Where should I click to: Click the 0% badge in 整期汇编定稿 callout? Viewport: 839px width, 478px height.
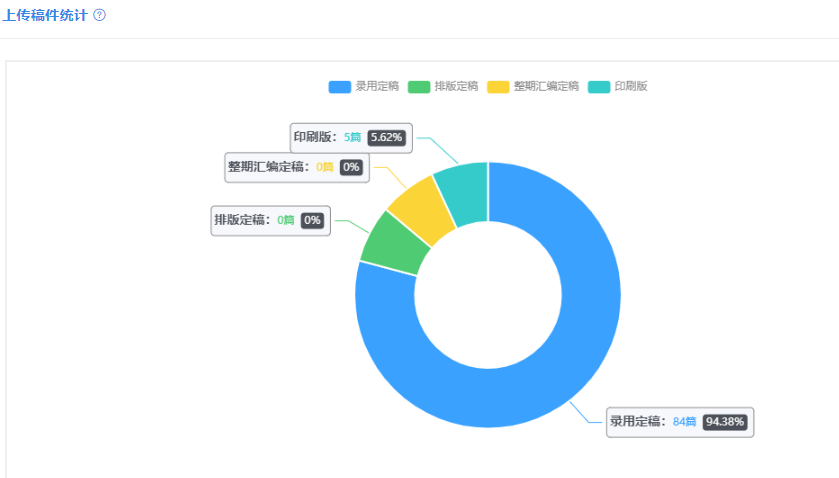point(351,167)
